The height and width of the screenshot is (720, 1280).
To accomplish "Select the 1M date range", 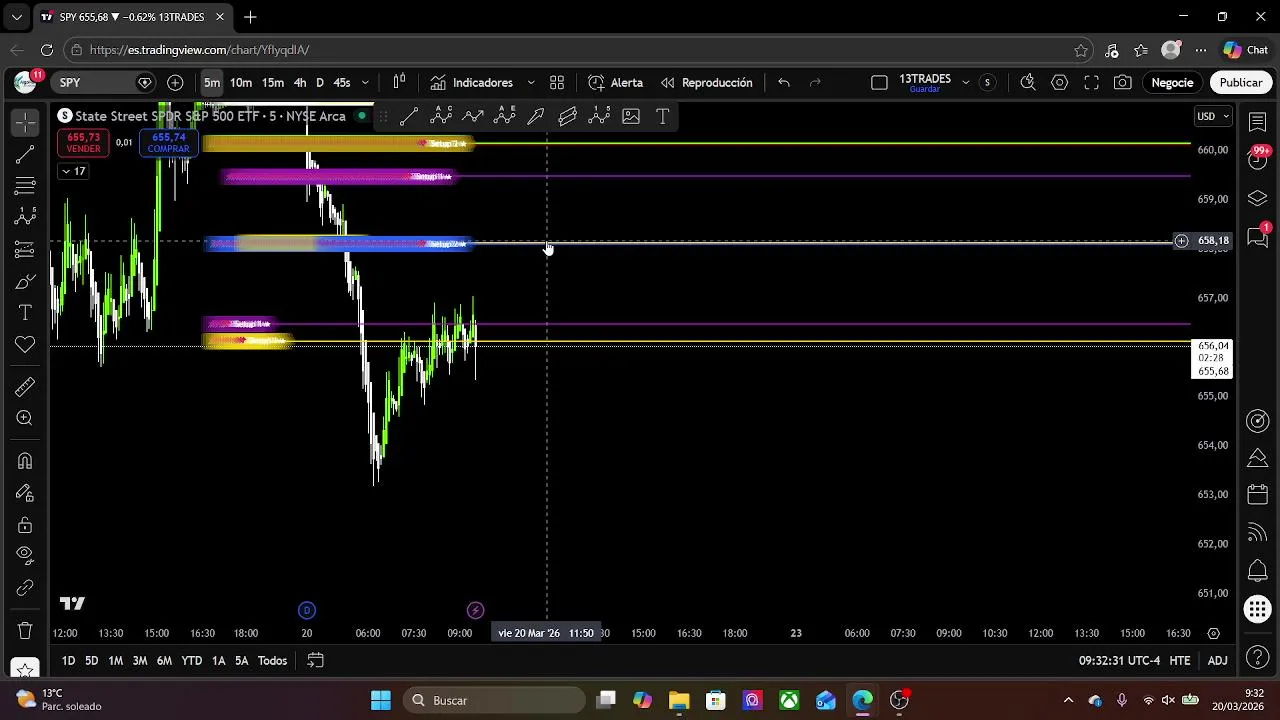I will pos(115,661).
